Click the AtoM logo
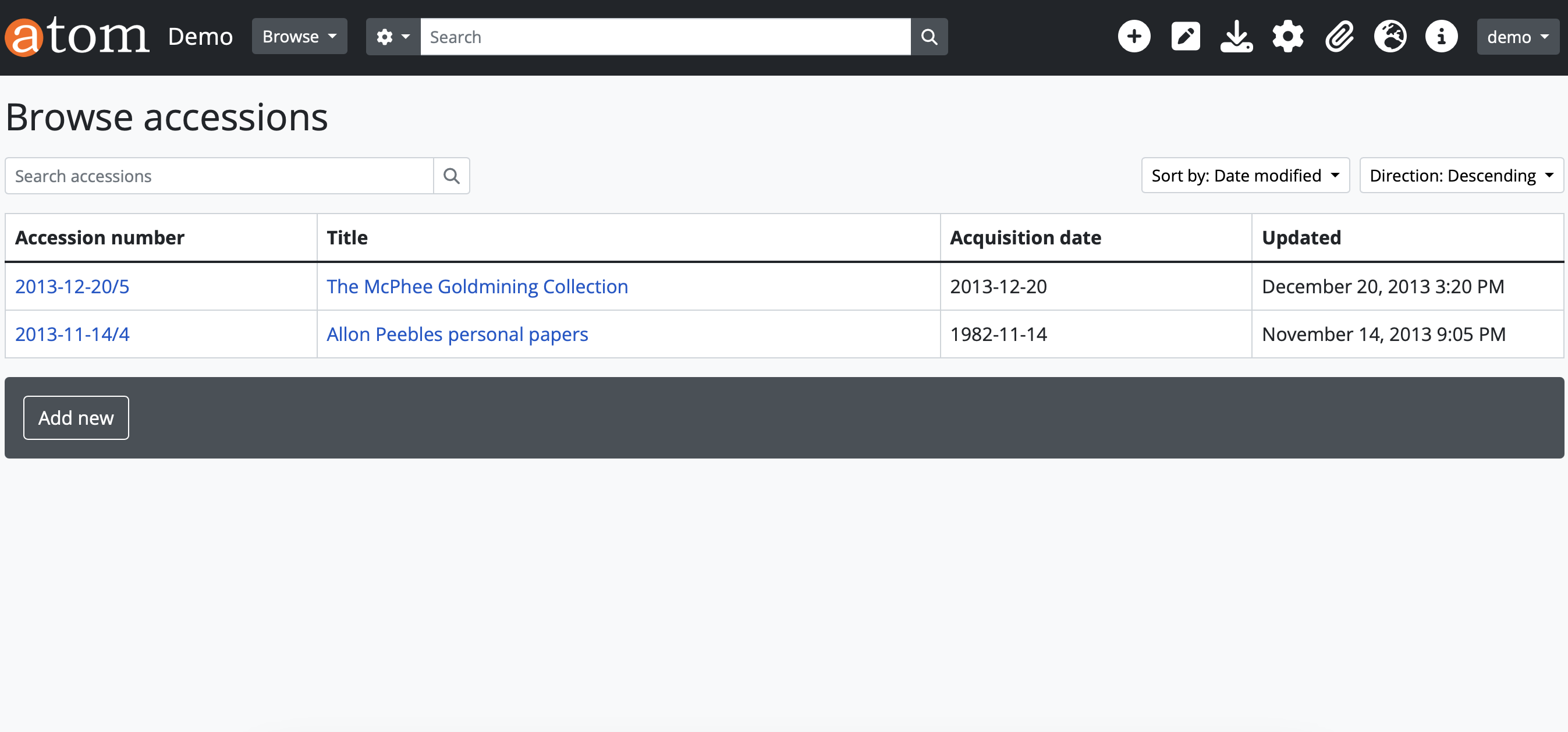The width and height of the screenshot is (1568, 732). click(x=77, y=37)
